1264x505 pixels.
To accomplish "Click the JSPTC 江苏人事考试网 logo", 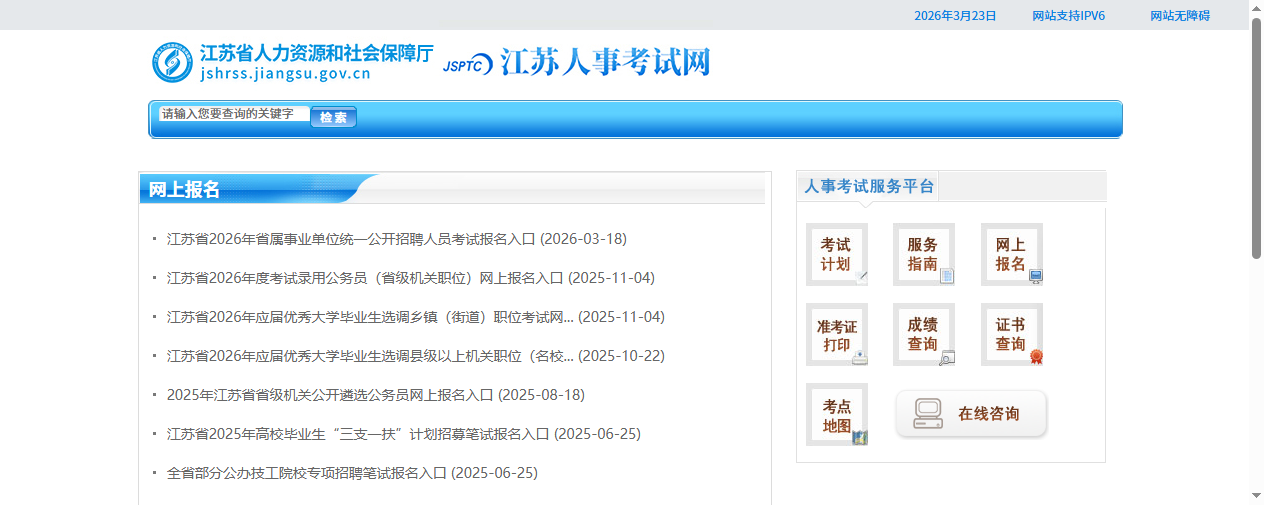I will click(x=576, y=62).
